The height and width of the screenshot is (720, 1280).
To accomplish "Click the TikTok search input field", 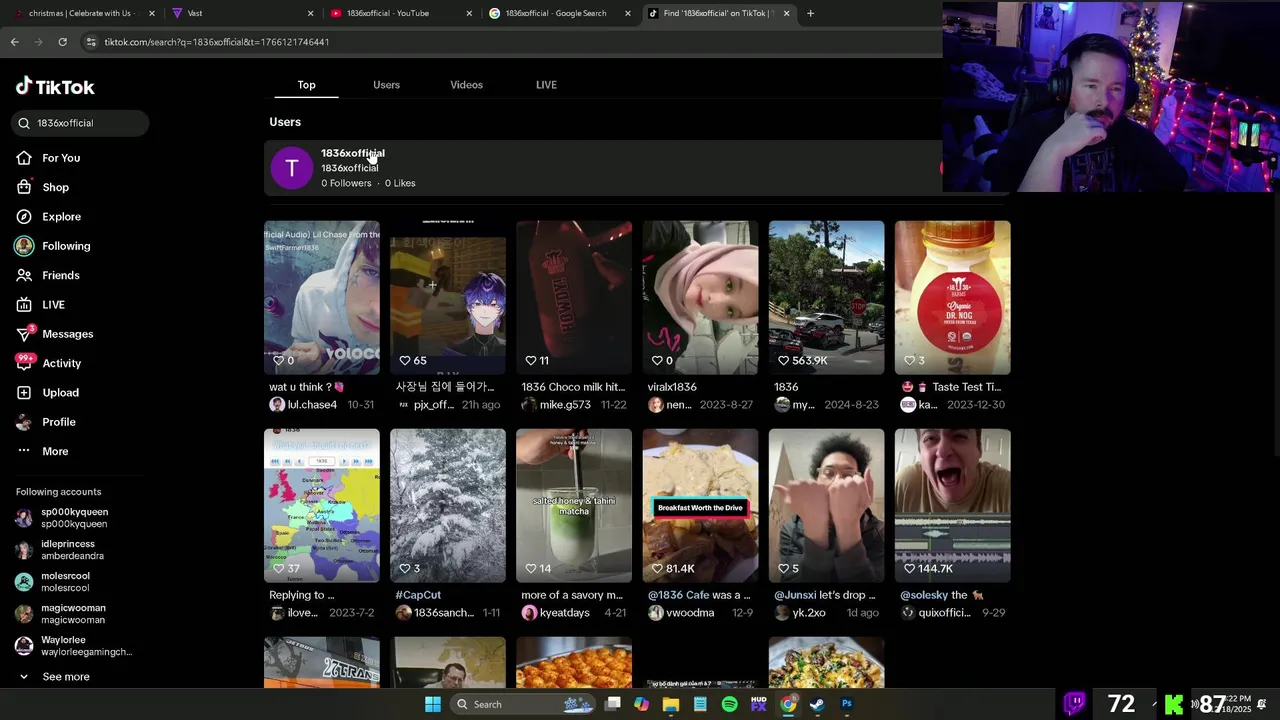I will point(80,123).
